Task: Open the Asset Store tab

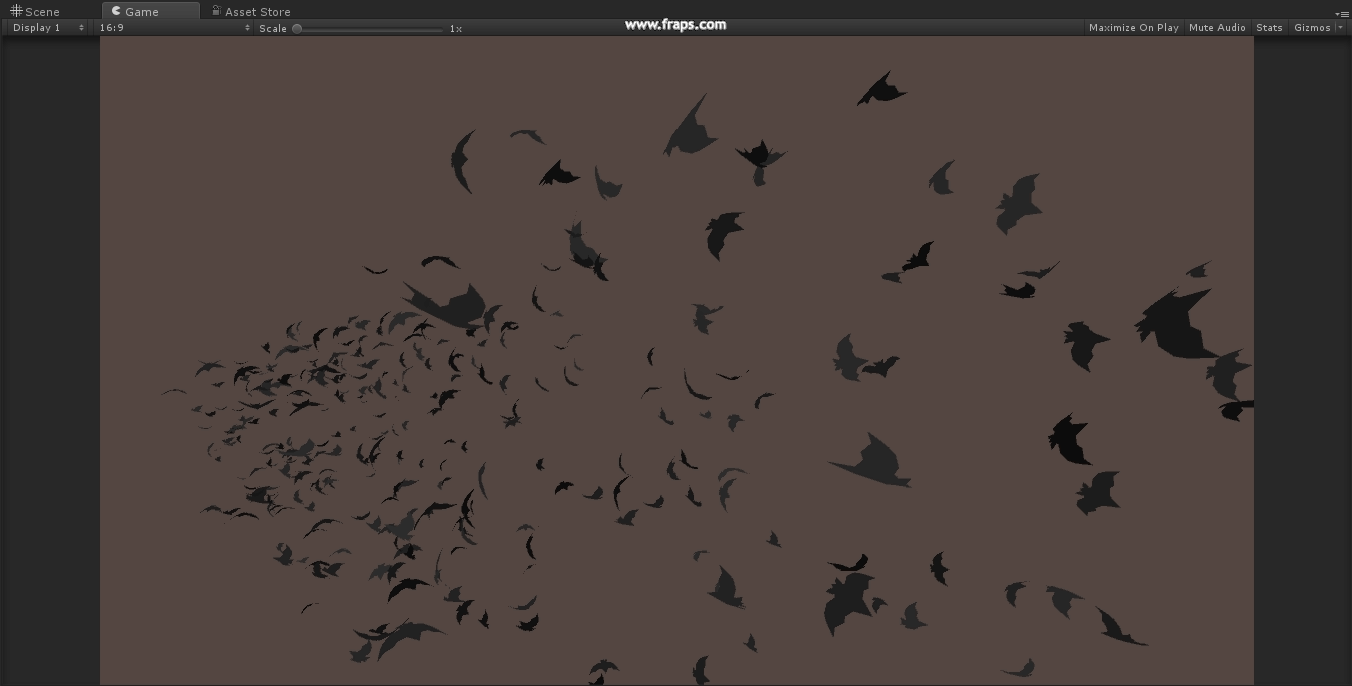Action: (250, 11)
